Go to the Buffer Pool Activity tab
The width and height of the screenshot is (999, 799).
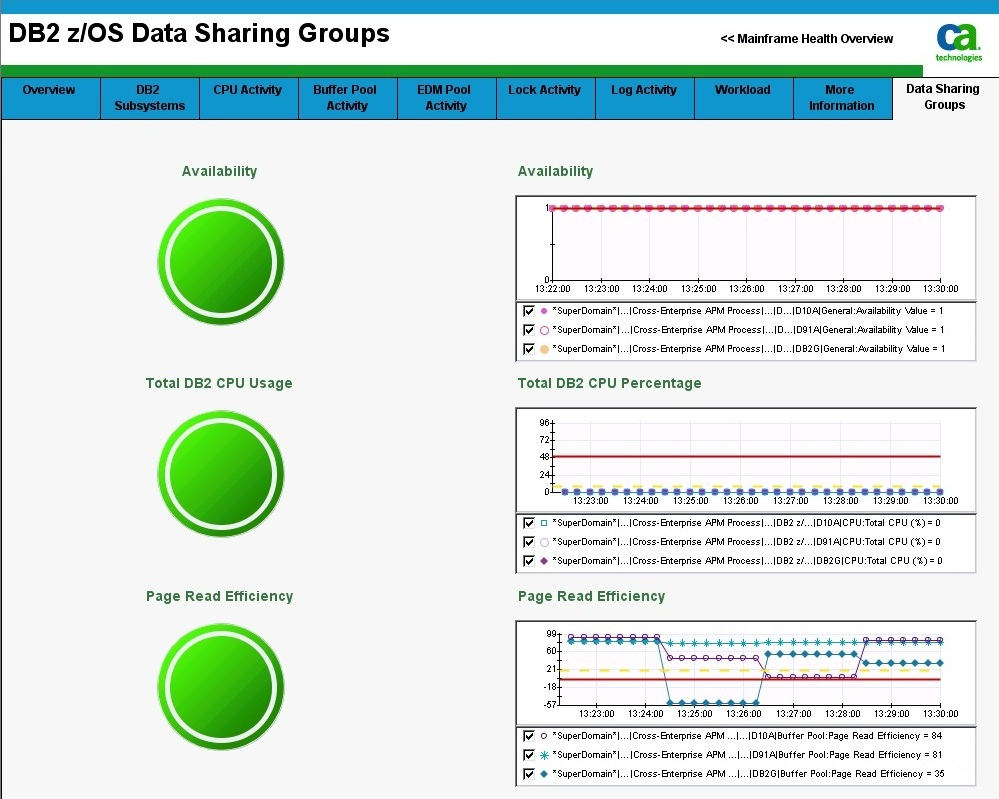[x=347, y=98]
